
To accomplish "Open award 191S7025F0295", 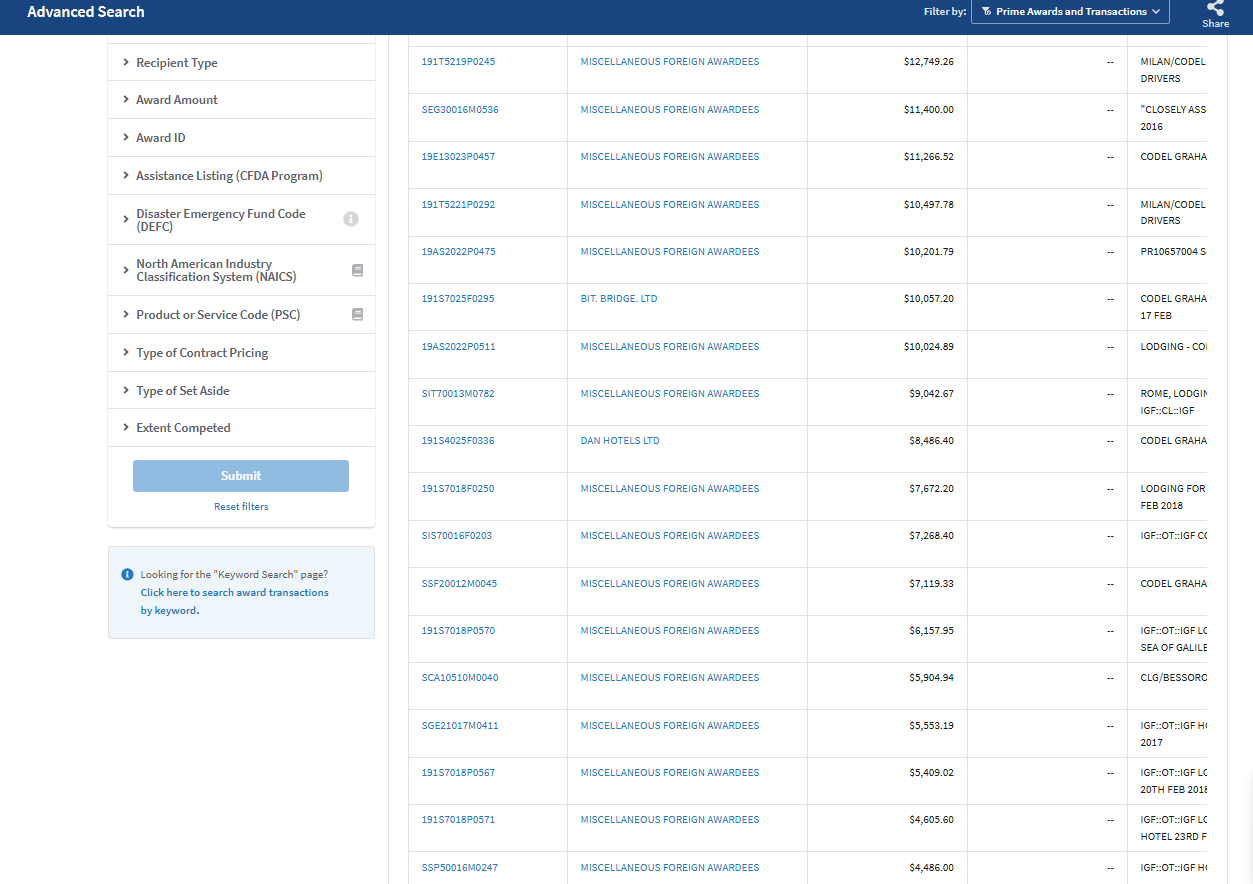I will pos(458,299).
